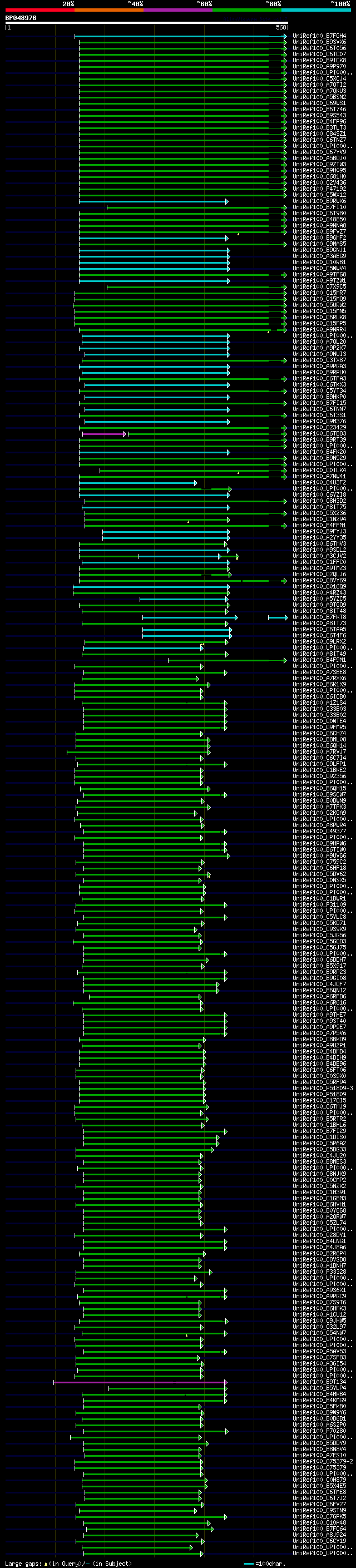356x1568 pixels.
Task: Click the white query sequence bar
Action: 147,23
